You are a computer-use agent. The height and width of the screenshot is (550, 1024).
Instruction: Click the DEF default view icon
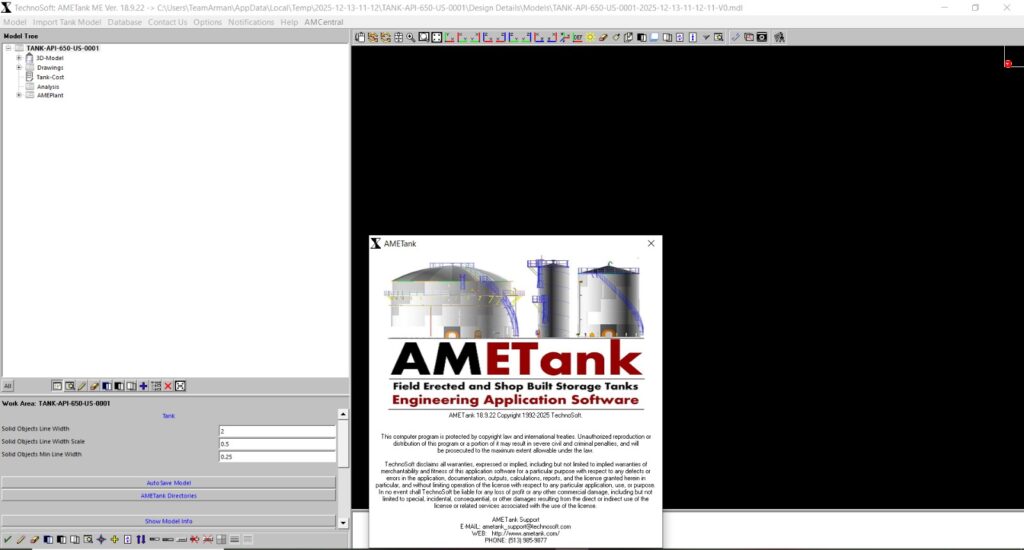click(x=577, y=37)
